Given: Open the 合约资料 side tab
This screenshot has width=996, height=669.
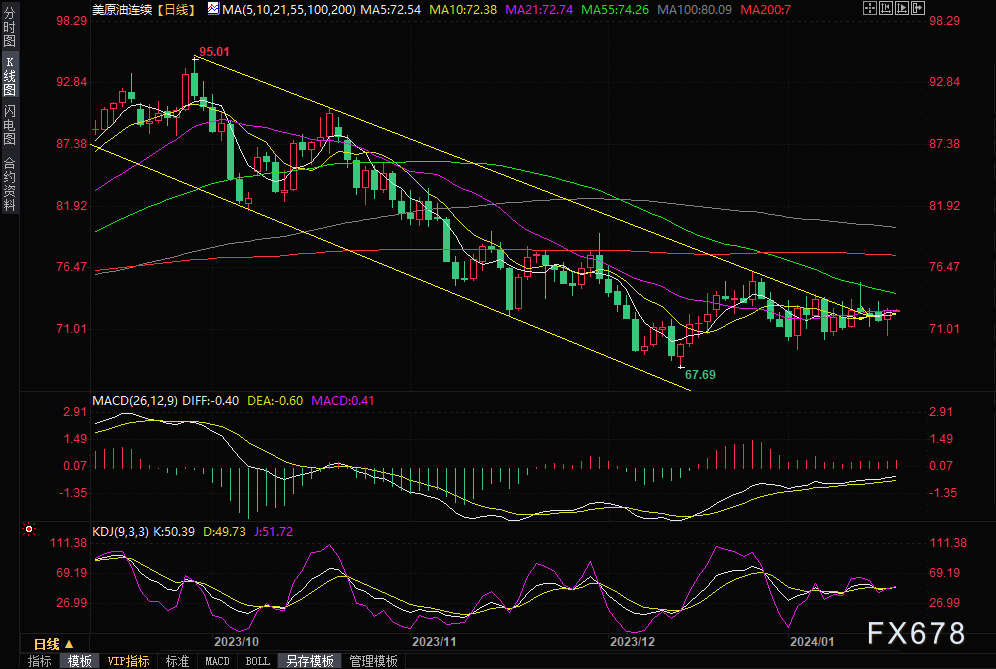Looking at the screenshot, I should pyautogui.click(x=9, y=184).
